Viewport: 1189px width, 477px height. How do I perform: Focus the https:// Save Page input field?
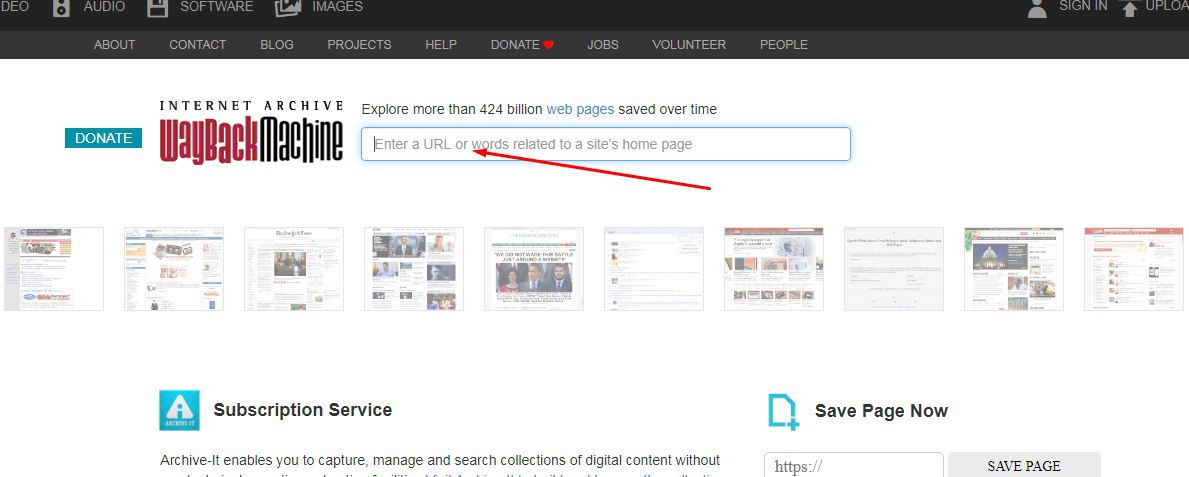(854, 465)
